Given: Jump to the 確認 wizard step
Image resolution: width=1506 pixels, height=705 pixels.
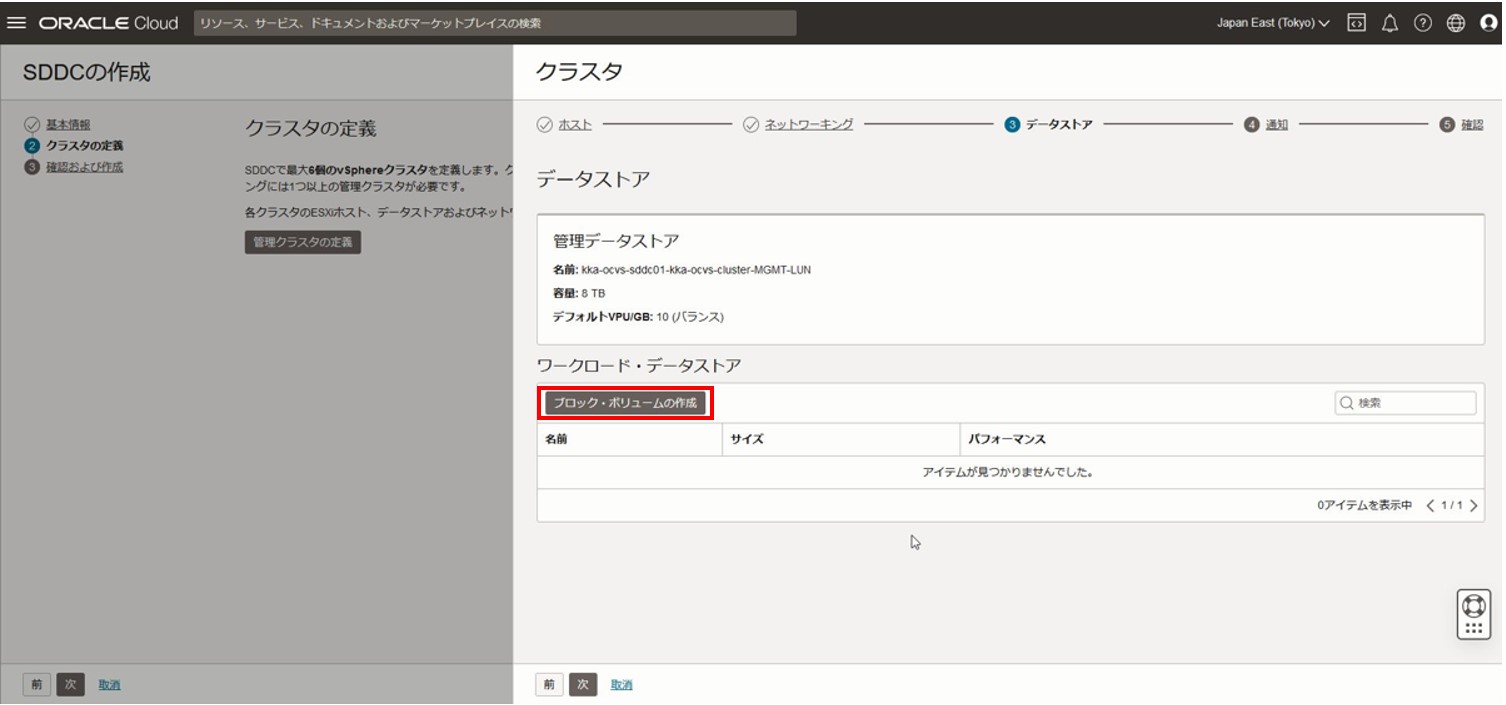Looking at the screenshot, I should 1471,125.
